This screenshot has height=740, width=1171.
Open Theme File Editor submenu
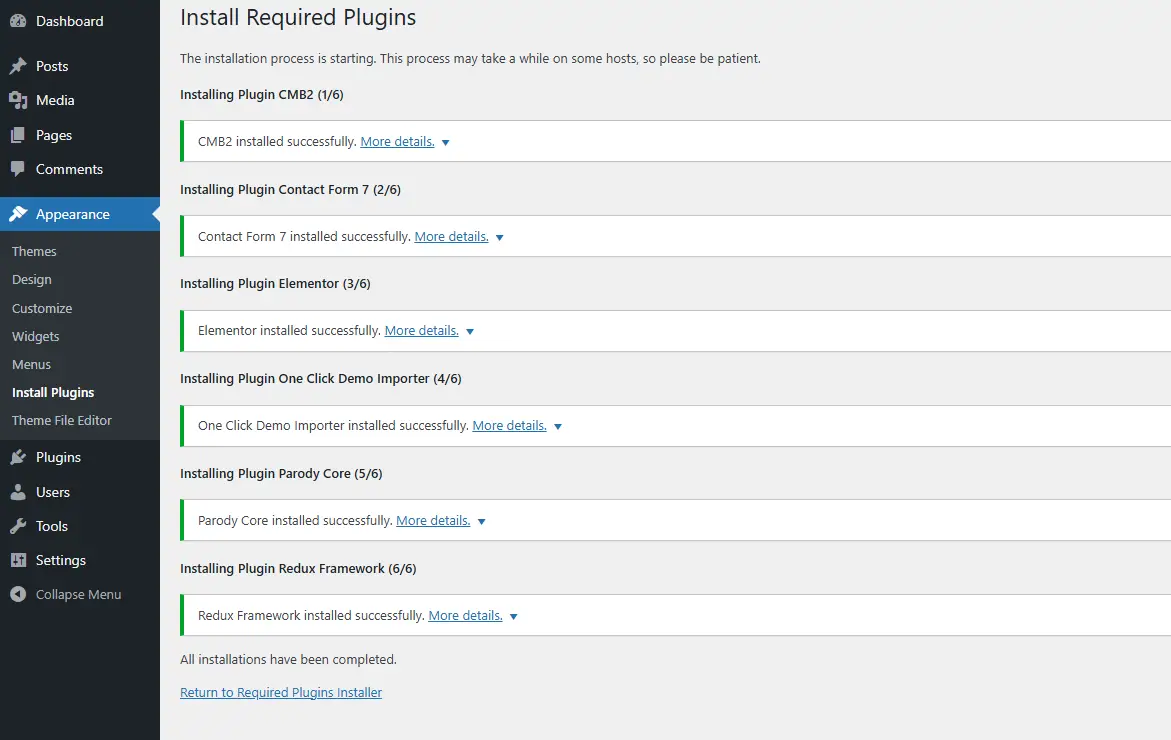tap(61, 420)
